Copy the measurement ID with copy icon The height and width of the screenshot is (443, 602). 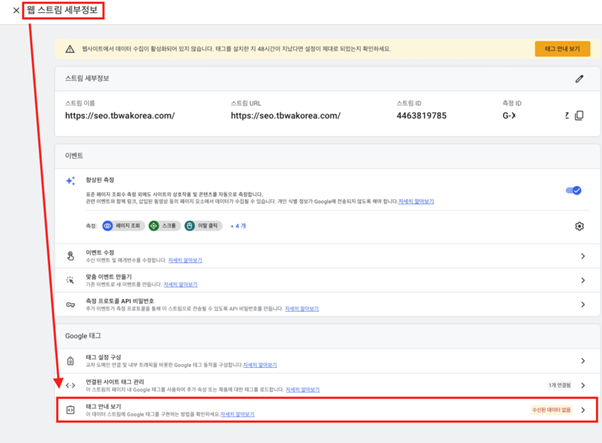tap(579, 116)
